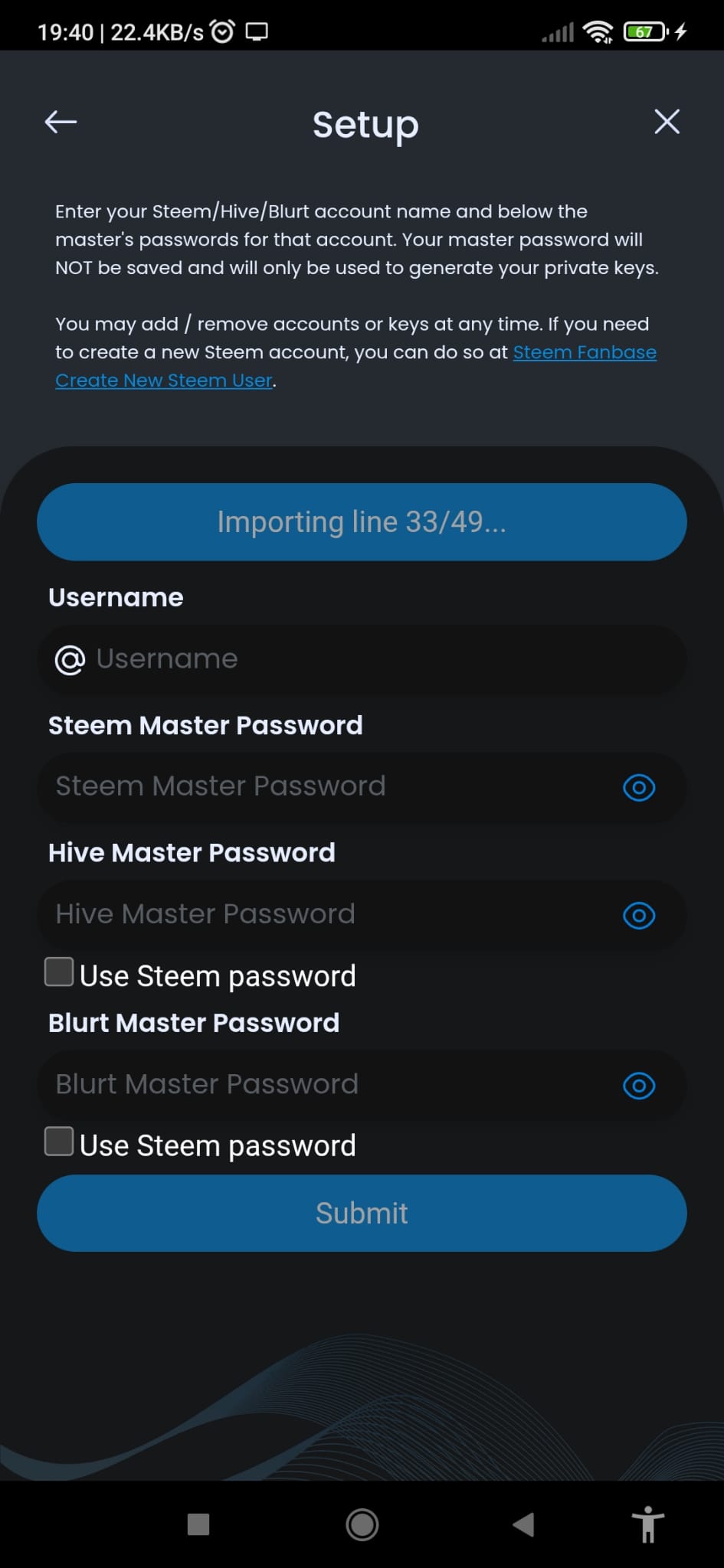Open the accessibility shortcut icon
The image size is (724, 1568).
[x=648, y=1524]
